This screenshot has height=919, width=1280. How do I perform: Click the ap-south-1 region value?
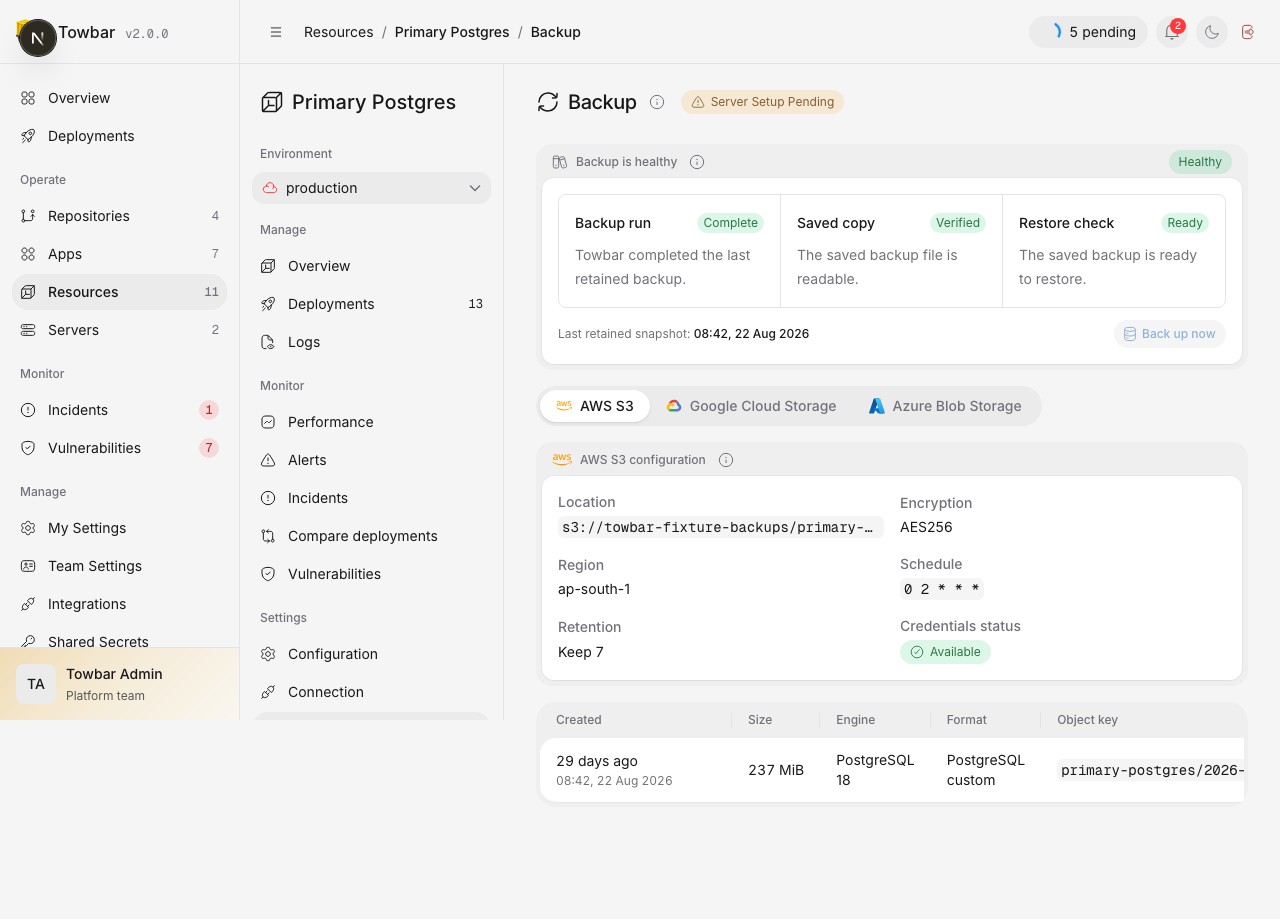(x=594, y=589)
